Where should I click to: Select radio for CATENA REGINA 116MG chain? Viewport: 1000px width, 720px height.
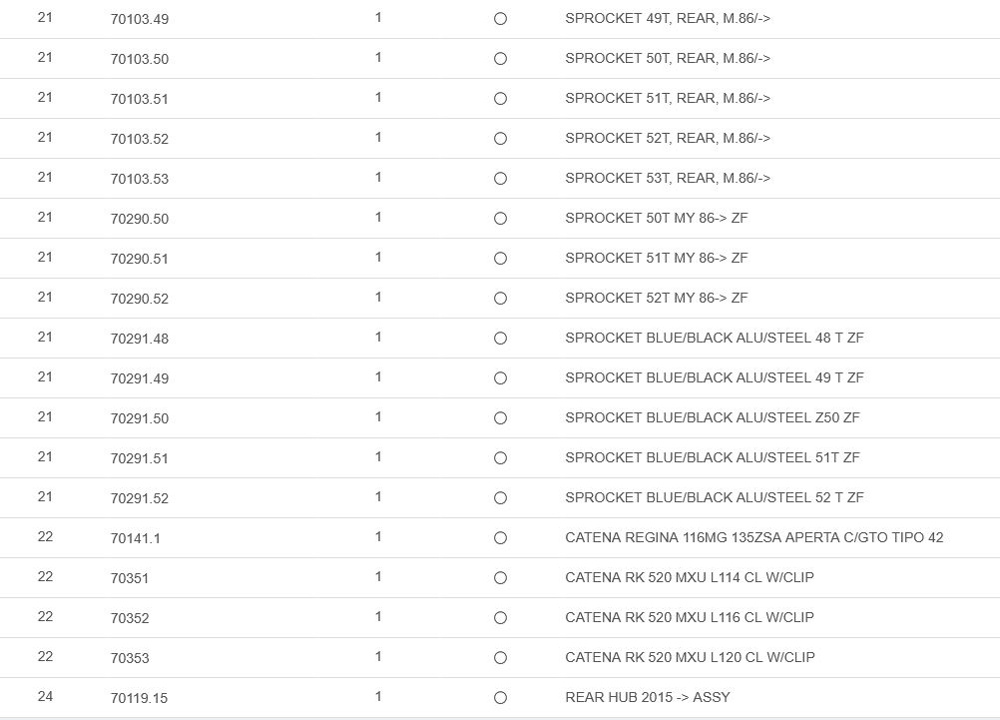tap(500, 538)
